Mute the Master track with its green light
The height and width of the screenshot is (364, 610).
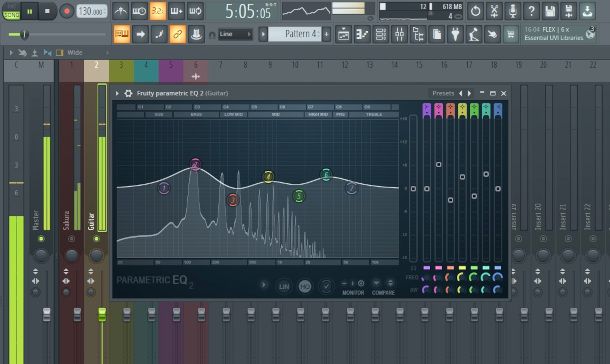pyautogui.click(x=41, y=238)
